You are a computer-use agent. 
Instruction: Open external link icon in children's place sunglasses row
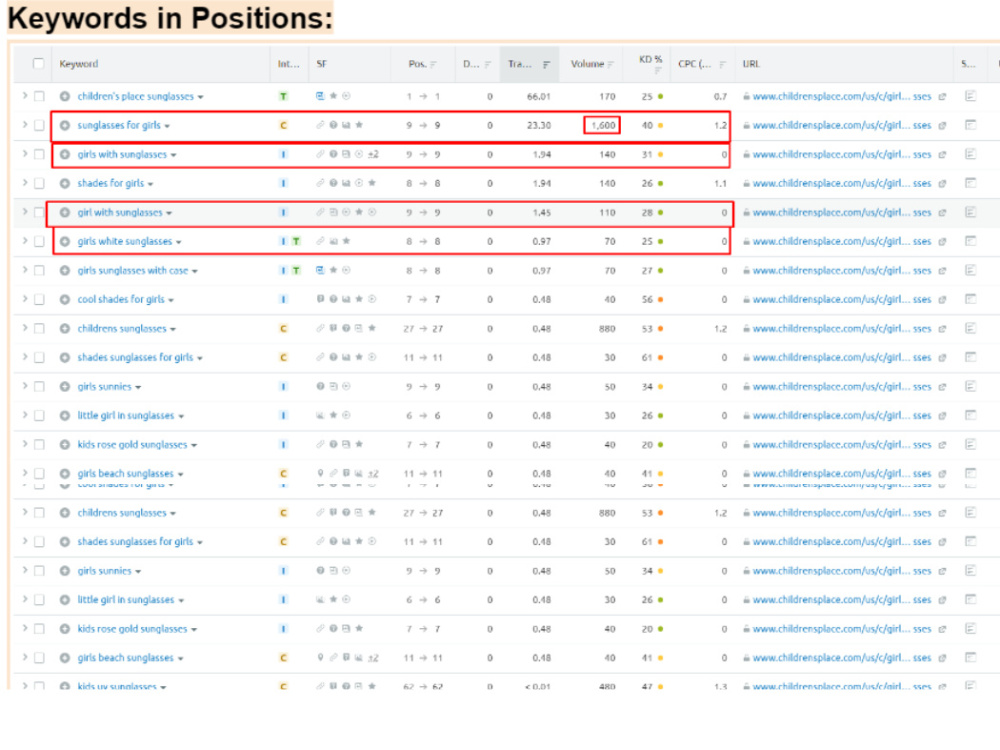point(943,97)
